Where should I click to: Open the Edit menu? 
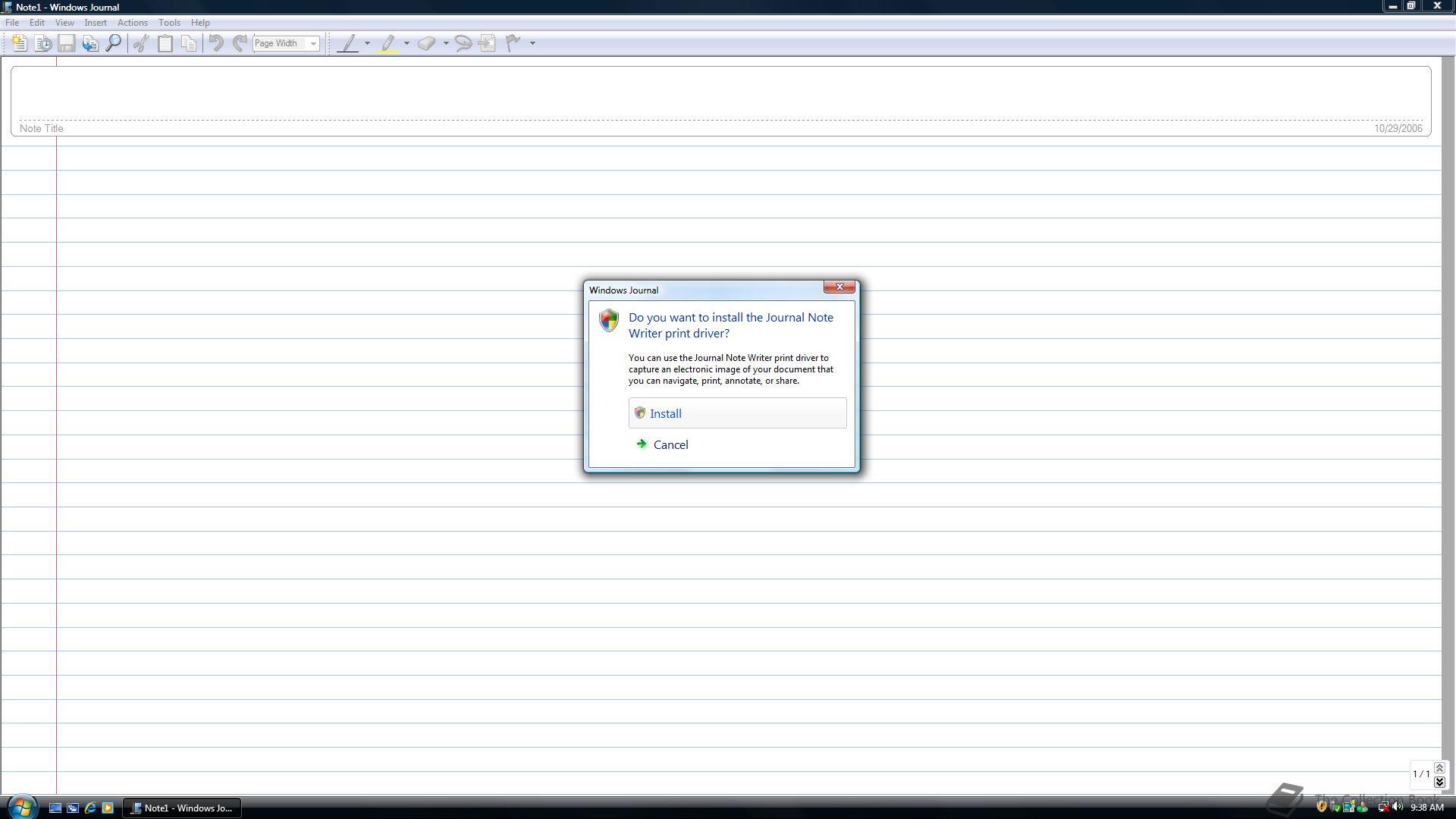pos(37,23)
